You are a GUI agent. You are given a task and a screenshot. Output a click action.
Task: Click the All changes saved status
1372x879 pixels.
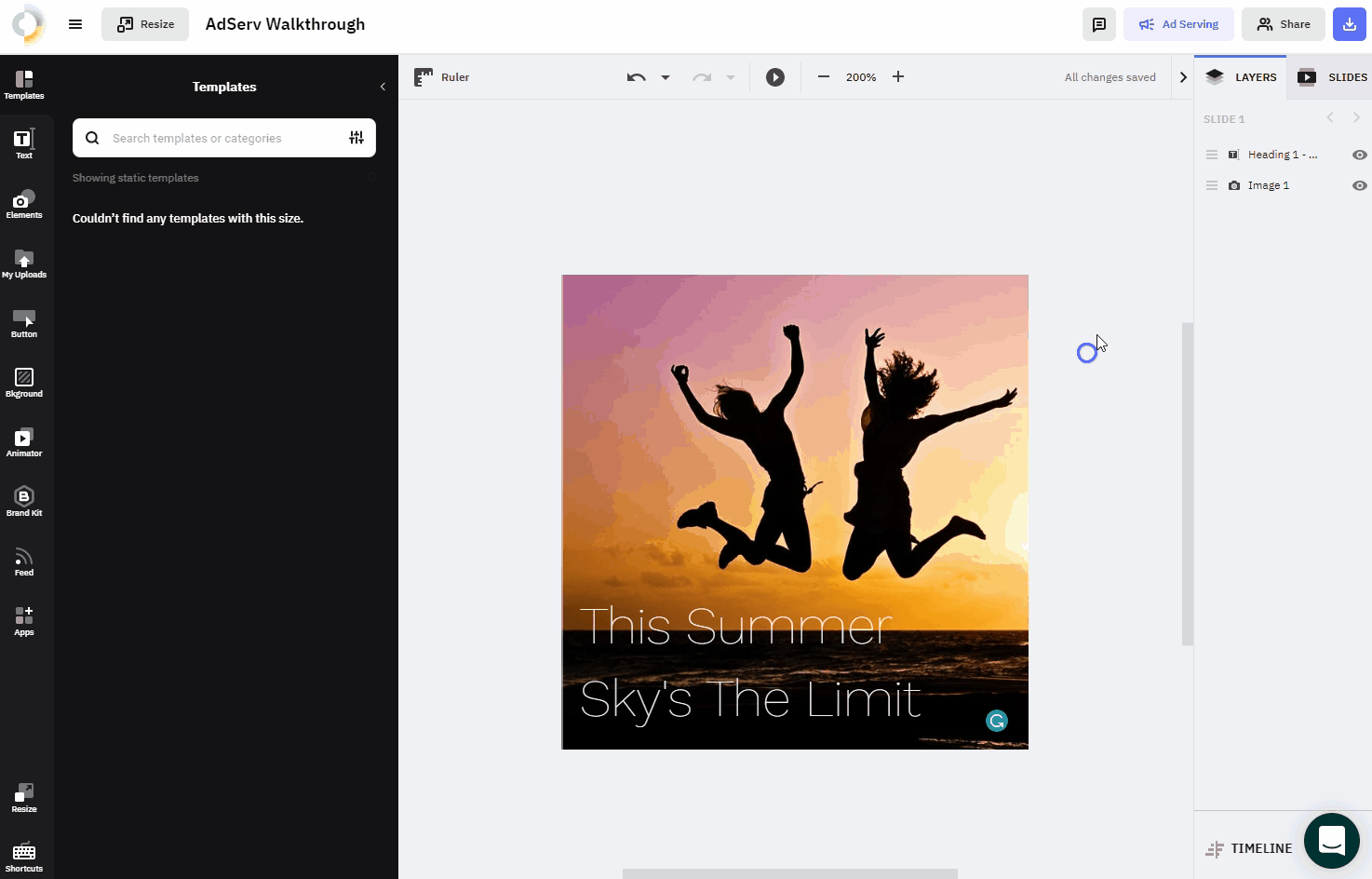[1110, 77]
